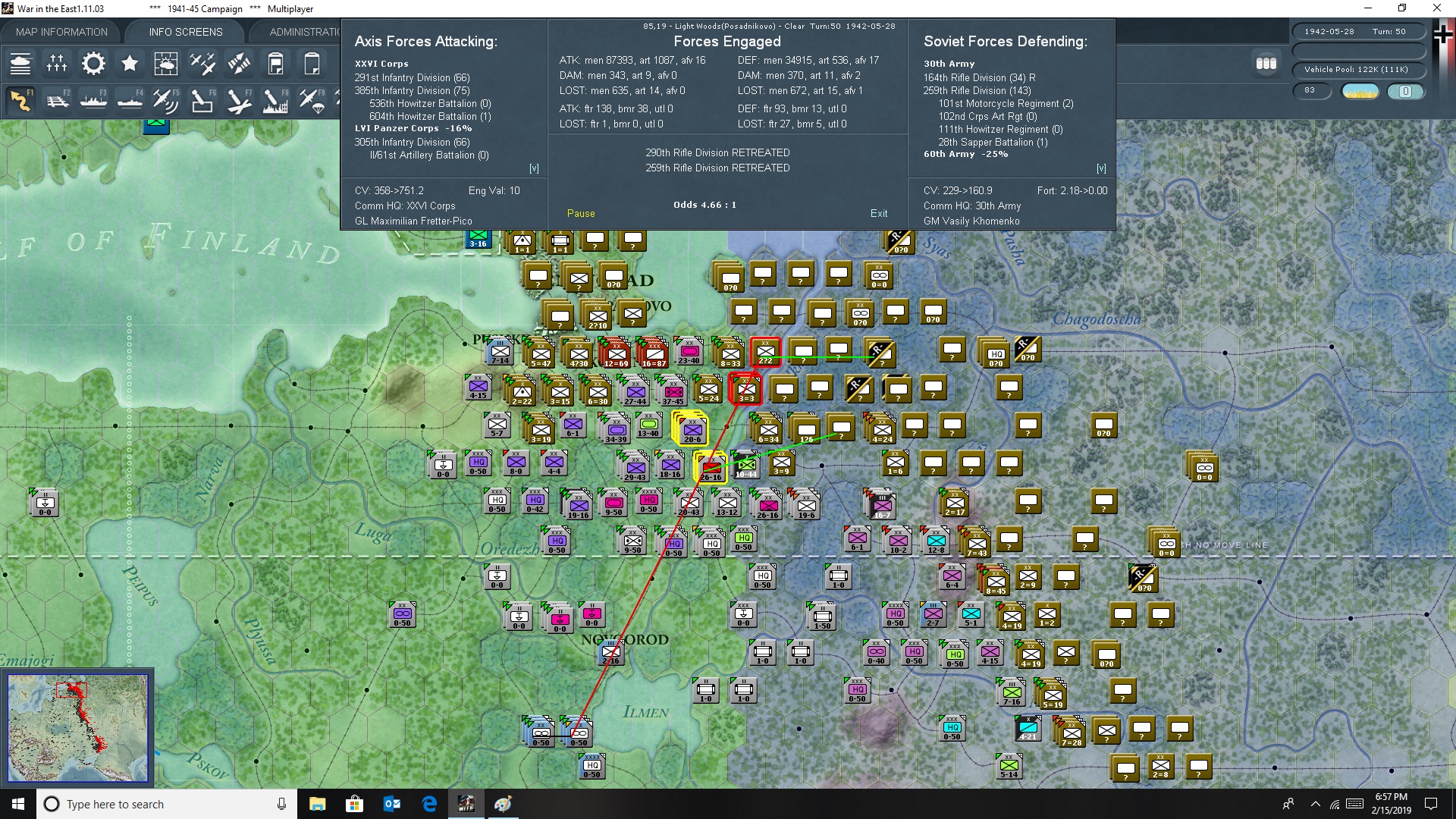Toggle the F9 air transport mode
The height and width of the screenshot is (819, 1456).
(312, 100)
